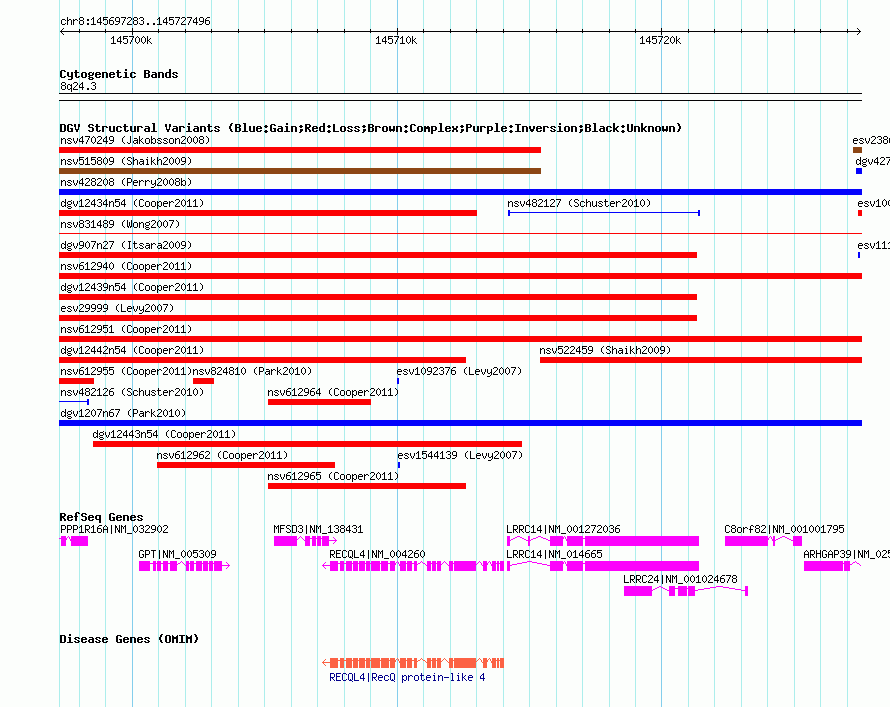
Task: Open the RECQL4|RecQ protein-like 4 link
Action: click(x=407, y=677)
